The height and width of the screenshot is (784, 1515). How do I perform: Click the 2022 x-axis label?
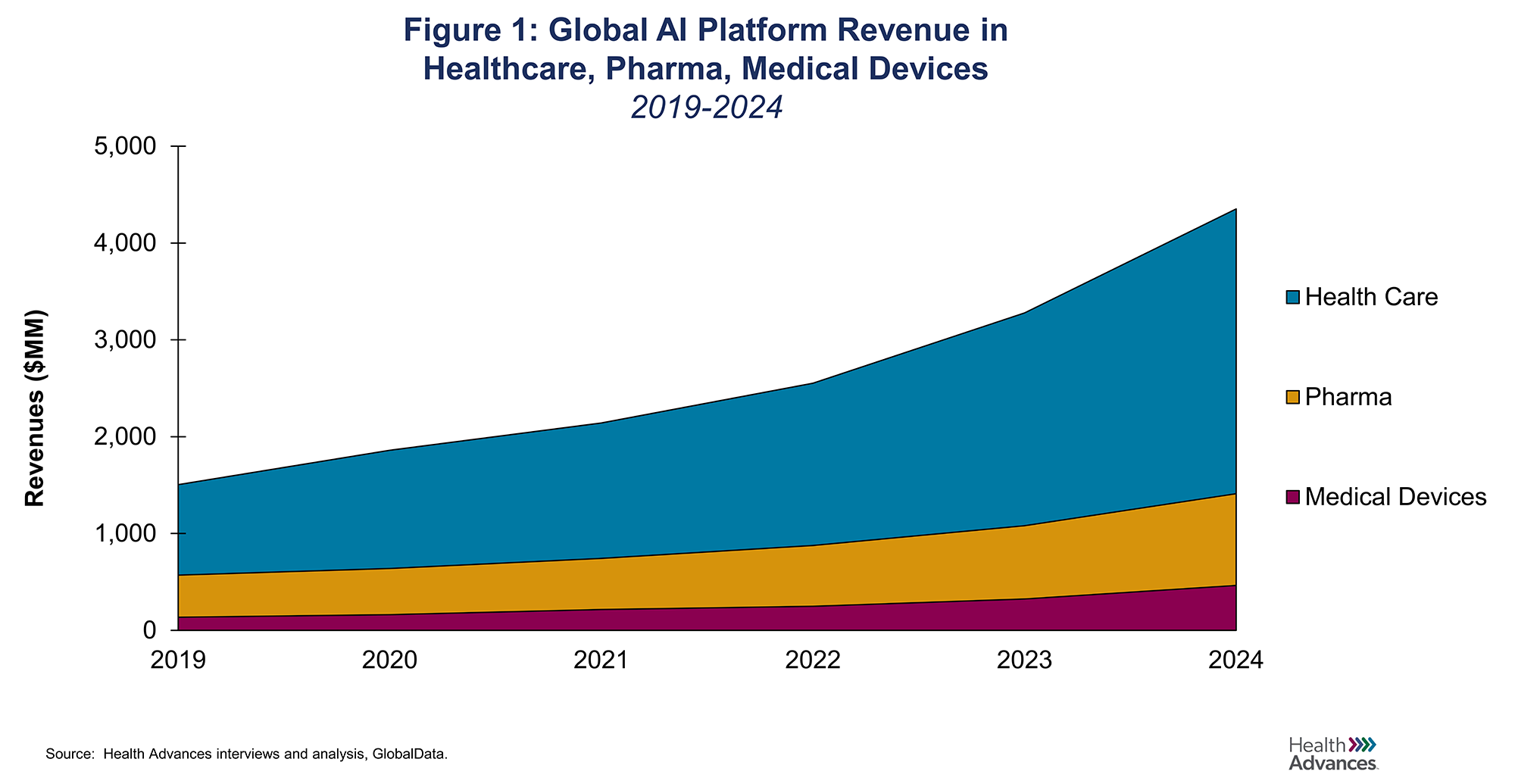coord(813,661)
